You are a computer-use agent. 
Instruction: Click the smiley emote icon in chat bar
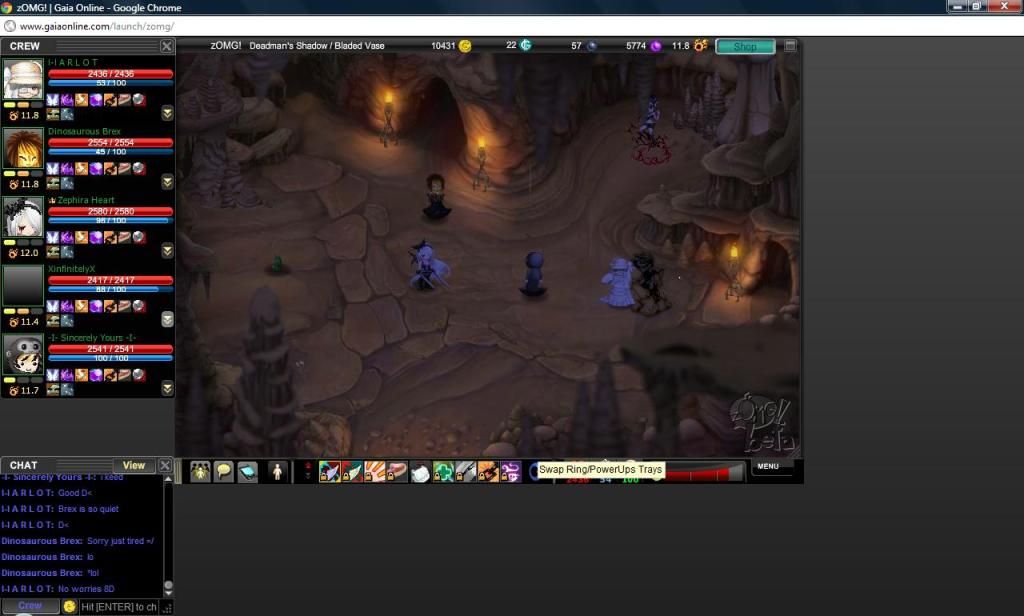click(69, 606)
